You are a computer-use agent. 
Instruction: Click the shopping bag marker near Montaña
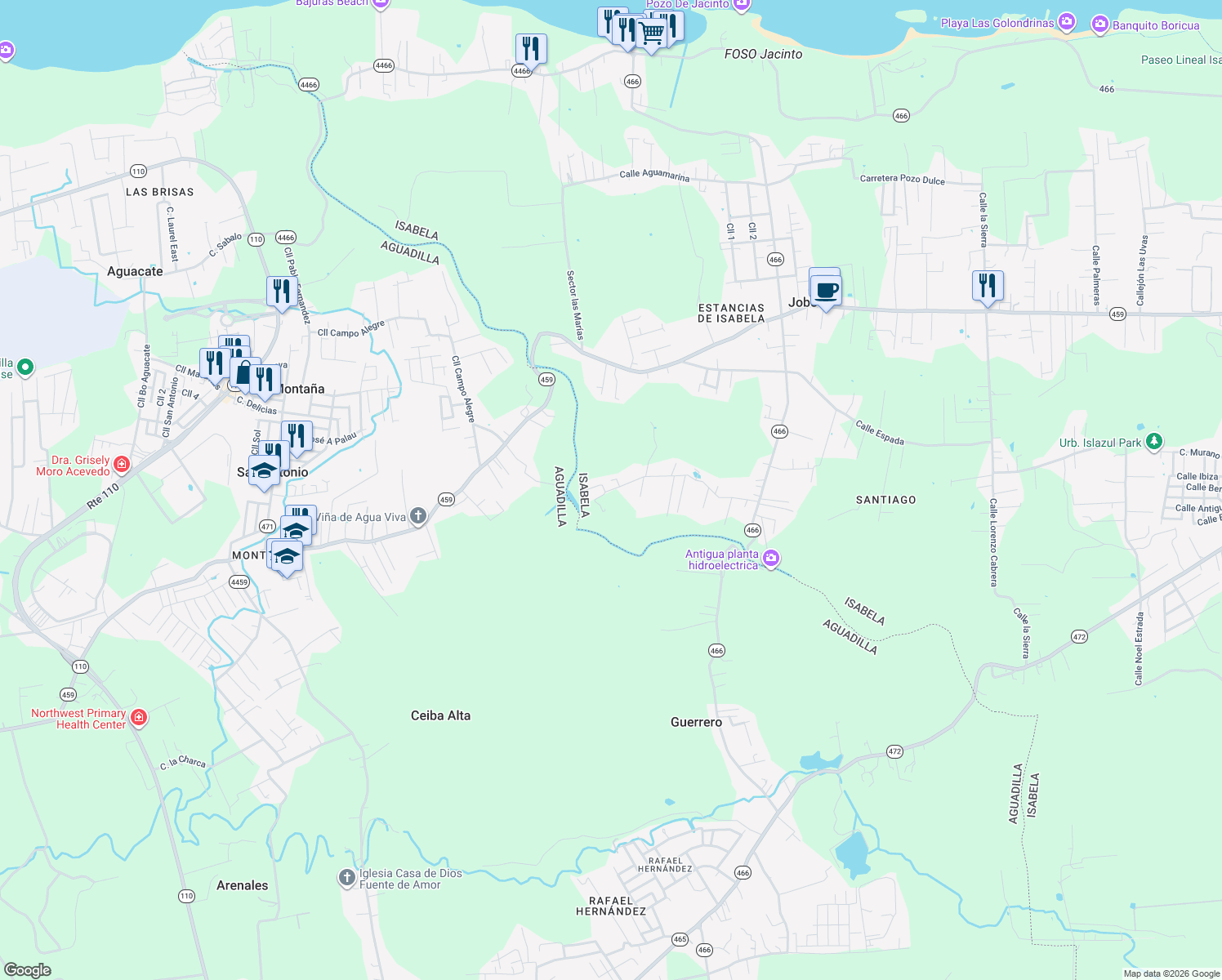[245, 372]
